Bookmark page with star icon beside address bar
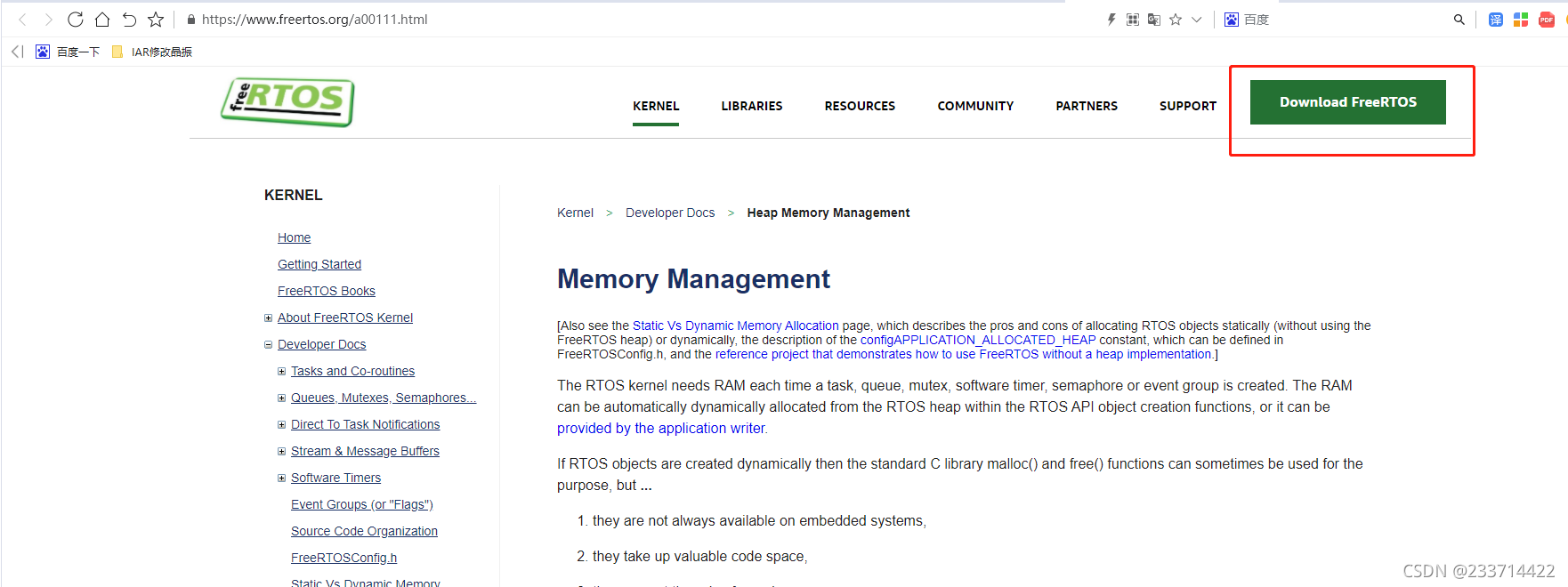The height and width of the screenshot is (587, 1568). coord(156,20)
